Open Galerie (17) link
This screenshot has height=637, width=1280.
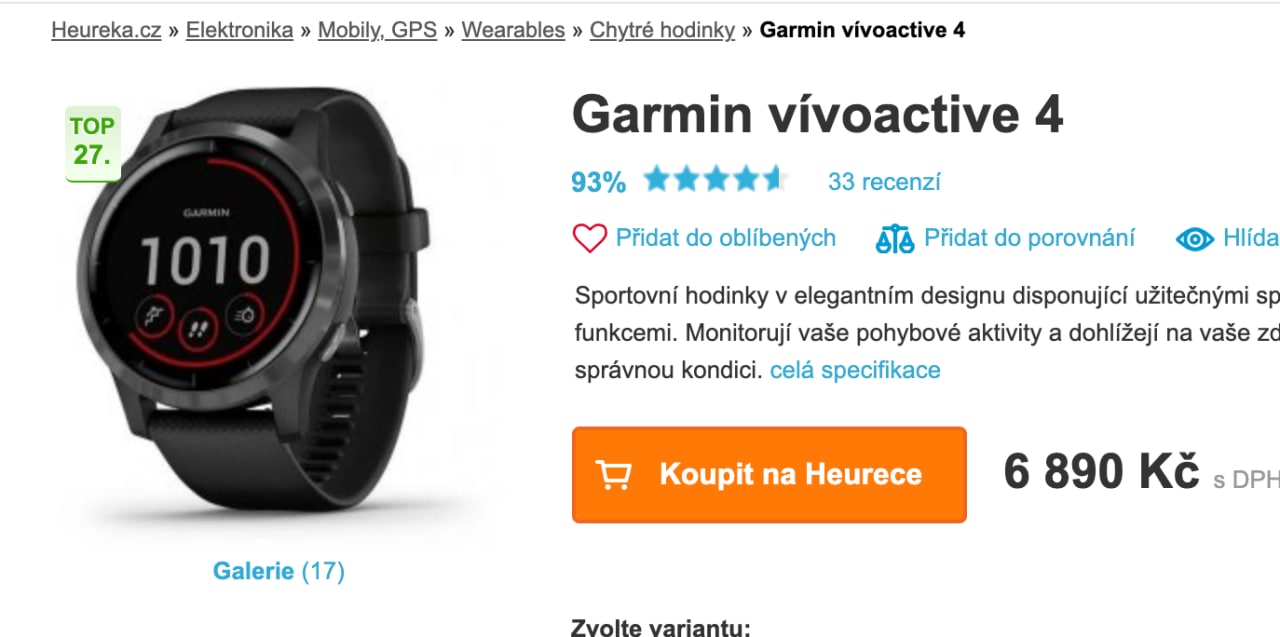279,571
